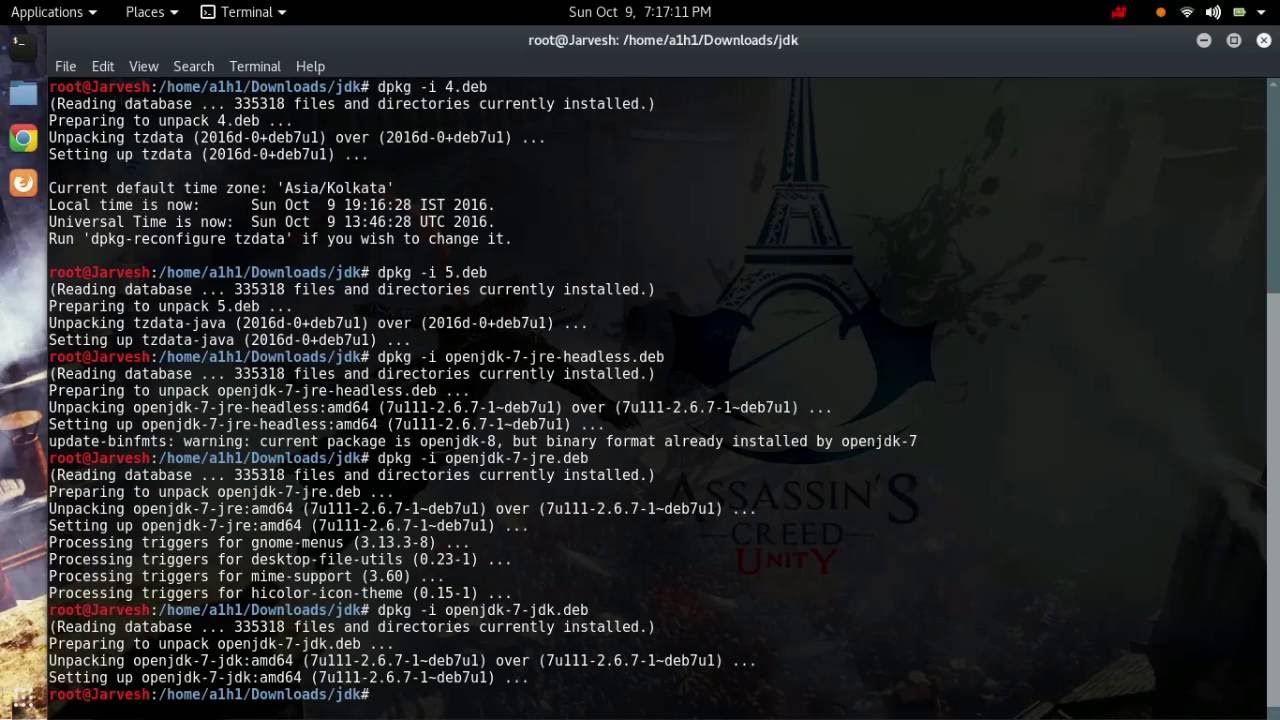Viewport: 1280px width, 720px height.
Task: Click the 'dpkg -i 5.deb' command
Action: [x=432, y=272]
